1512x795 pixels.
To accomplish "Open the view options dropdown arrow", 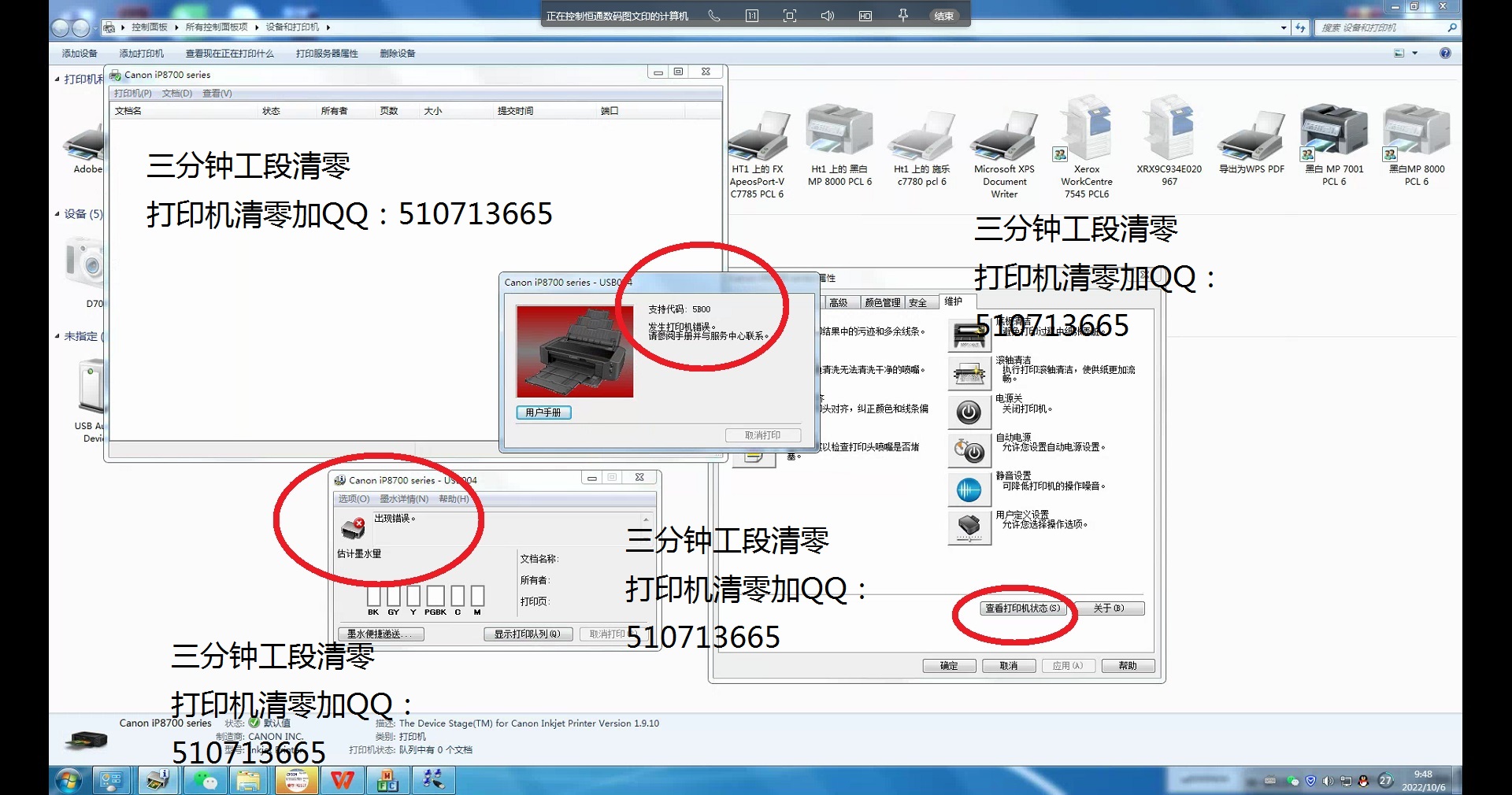I will pos(1415,54).
